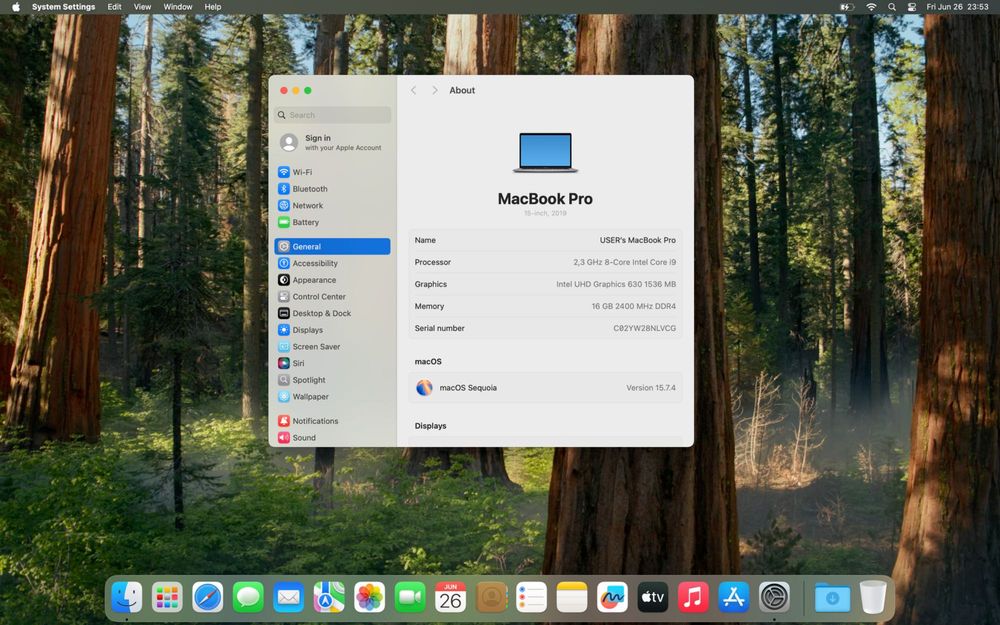Open Apple TV from the Dock
The width and height of the screenshot is (1000, 625).
pos(652,598)
